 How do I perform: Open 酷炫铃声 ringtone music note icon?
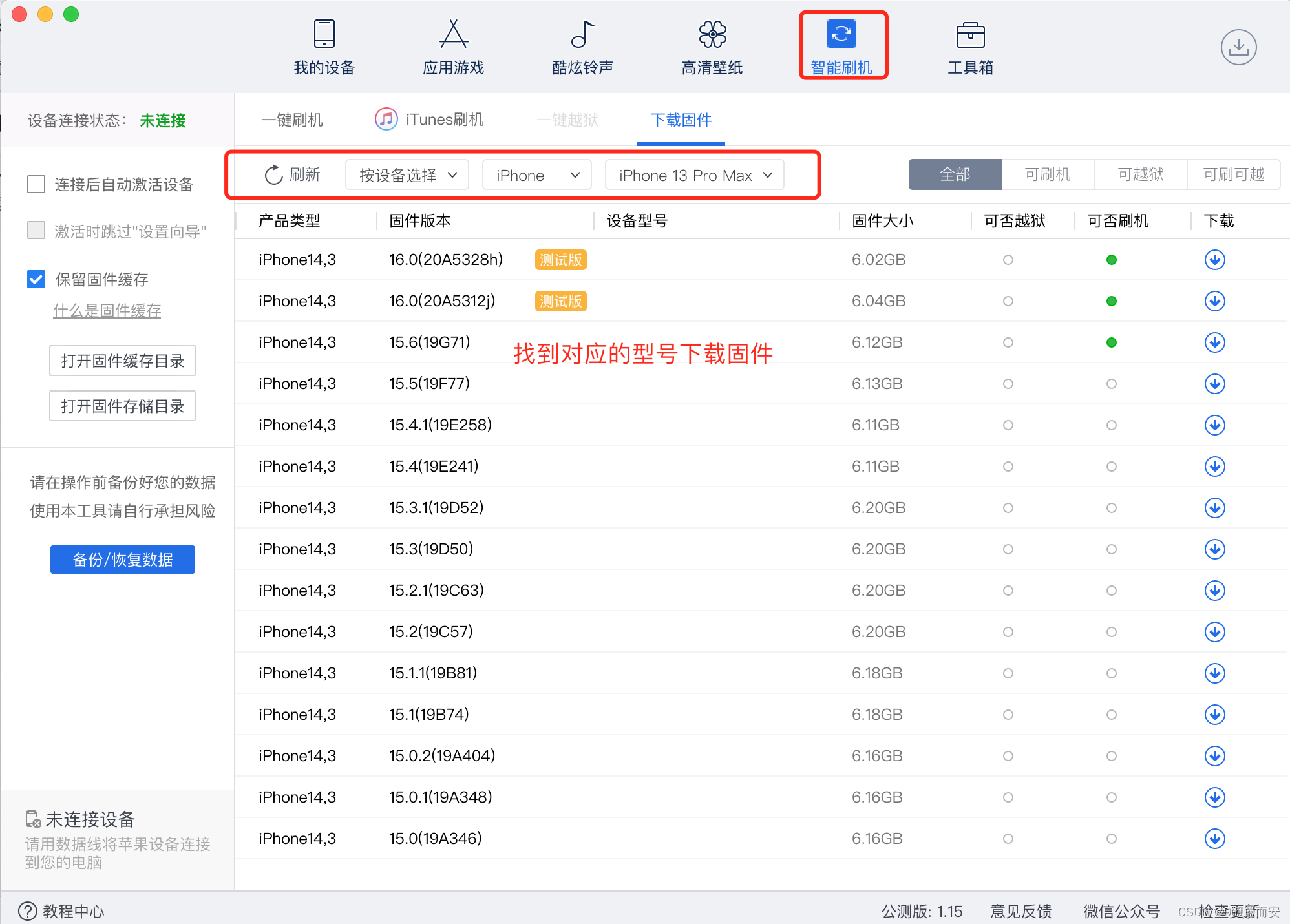tap(582, 35)
